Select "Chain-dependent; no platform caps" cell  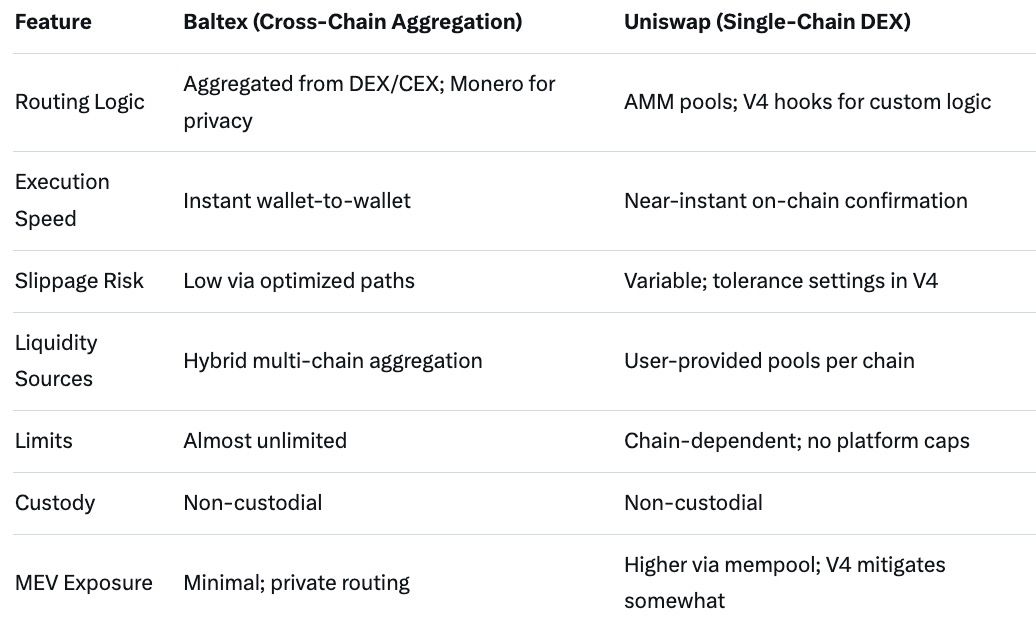coord(796,441)
